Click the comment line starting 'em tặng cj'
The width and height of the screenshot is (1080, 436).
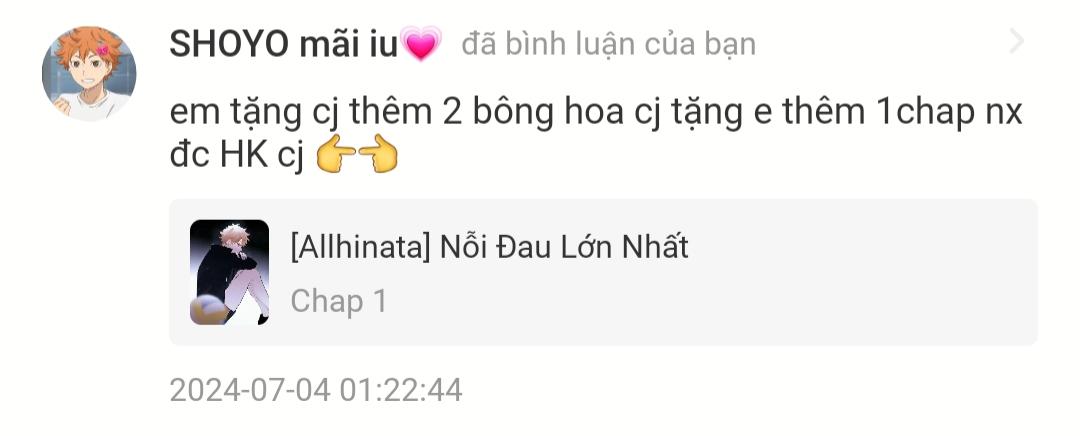[596, 112]
